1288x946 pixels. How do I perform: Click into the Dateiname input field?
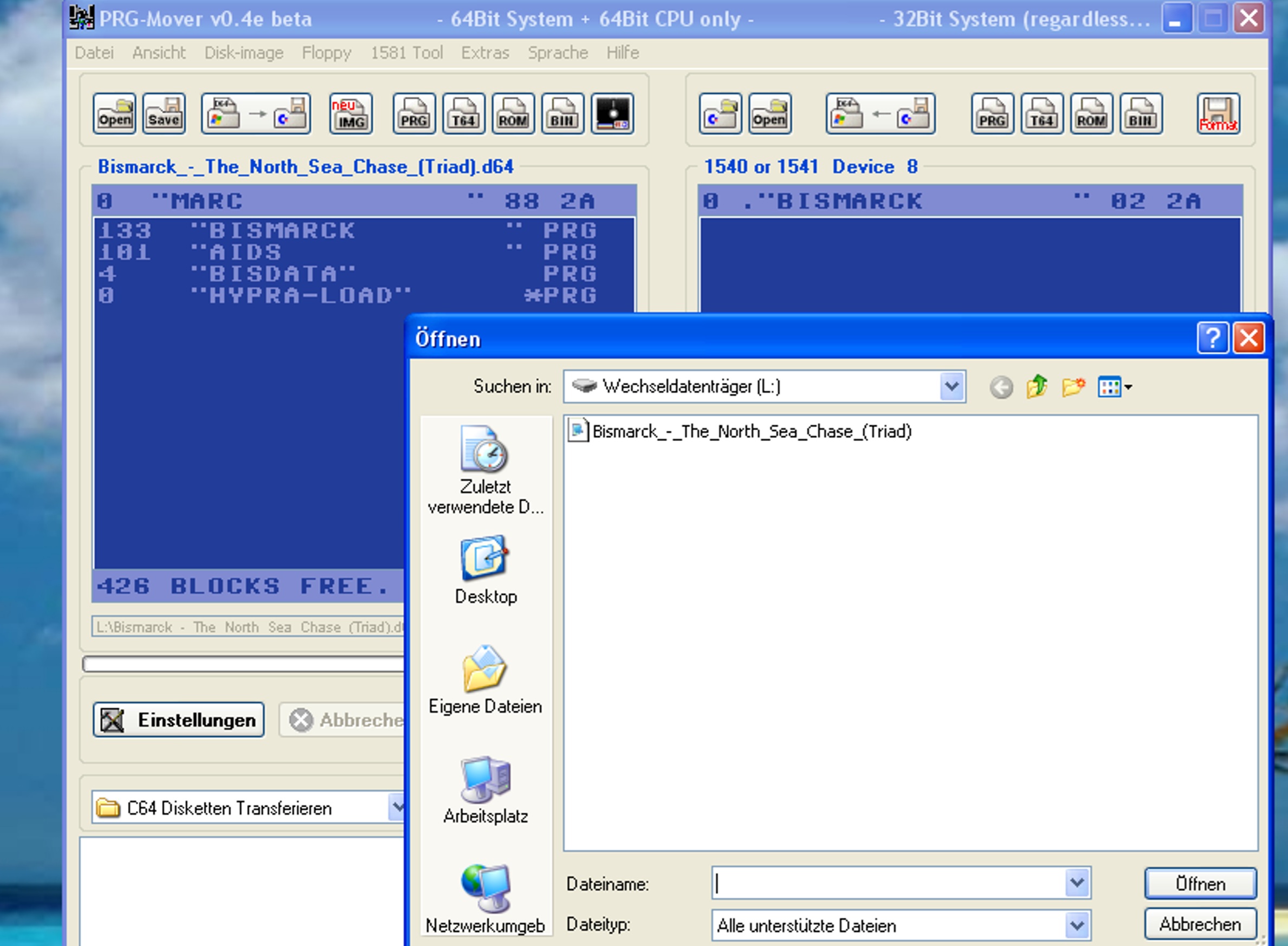[x=888, y=883]
